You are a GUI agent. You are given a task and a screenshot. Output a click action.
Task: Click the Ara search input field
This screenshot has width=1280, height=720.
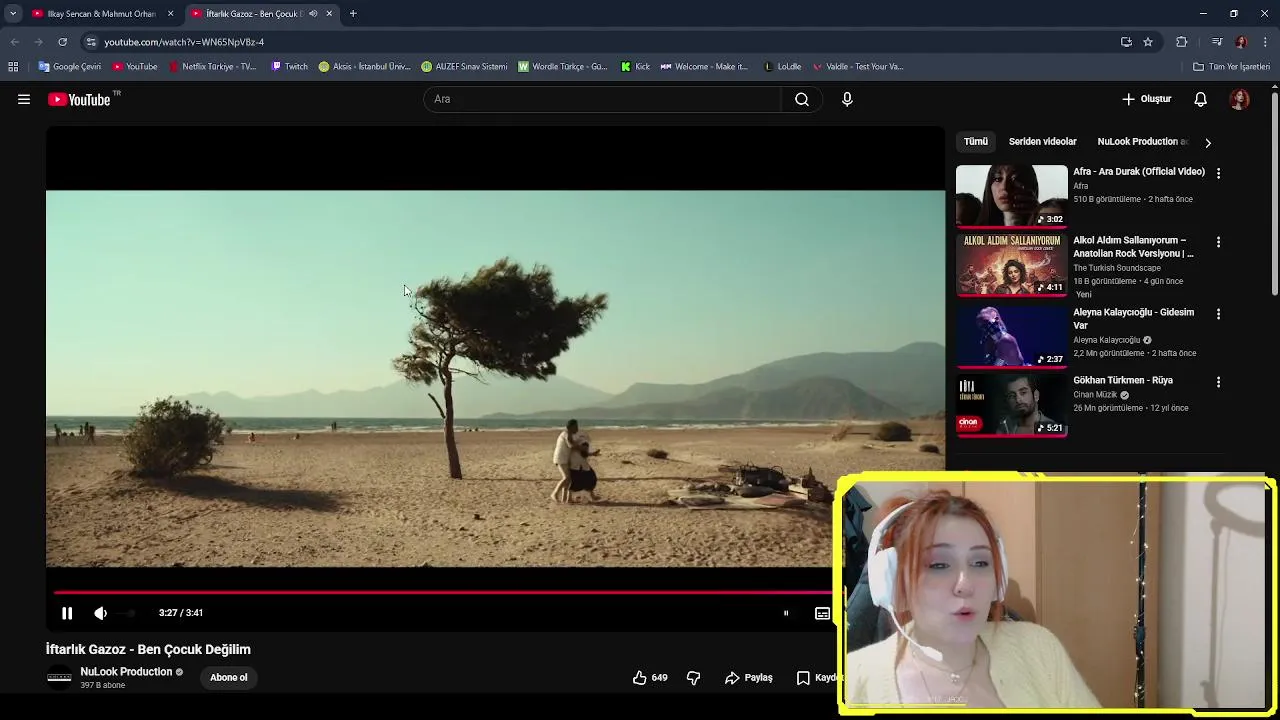pos(603,99)
